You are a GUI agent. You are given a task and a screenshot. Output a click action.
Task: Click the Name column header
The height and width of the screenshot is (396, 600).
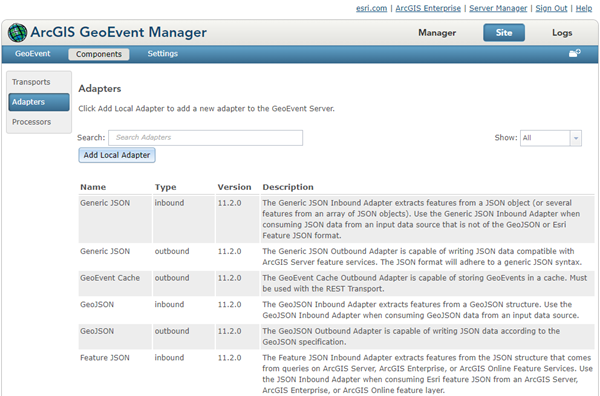point(93,187)
